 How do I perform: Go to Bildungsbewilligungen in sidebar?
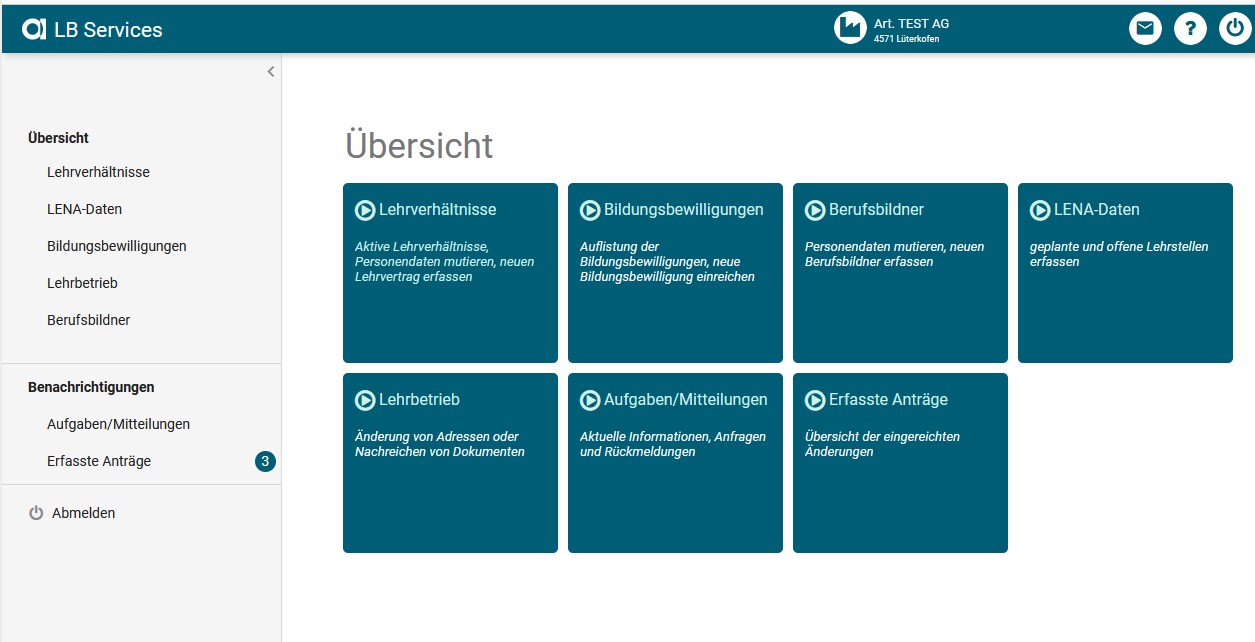click(x=116, y=246)
